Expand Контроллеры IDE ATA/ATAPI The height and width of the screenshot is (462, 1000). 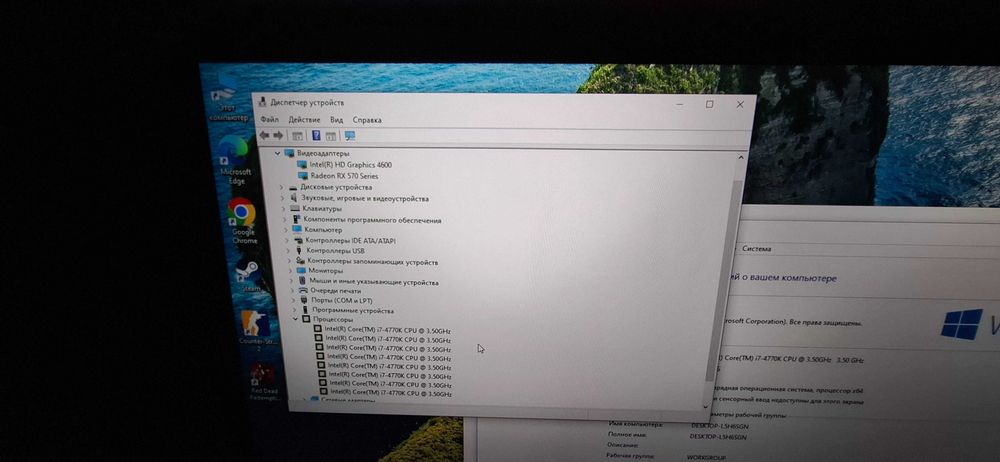288,241
